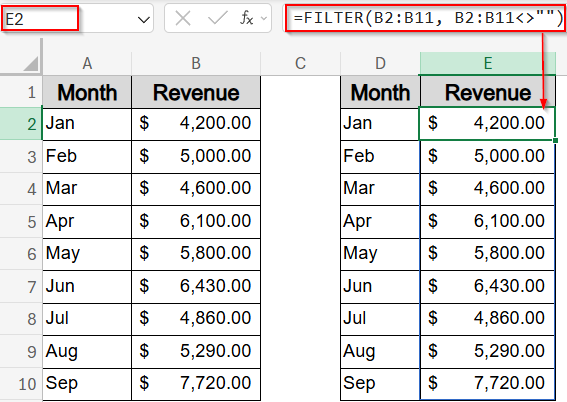The height and width of the screenshot is (402, 567).
Task: Select the 6,100.00 cell in column E
Action: (x=487, y=221)
